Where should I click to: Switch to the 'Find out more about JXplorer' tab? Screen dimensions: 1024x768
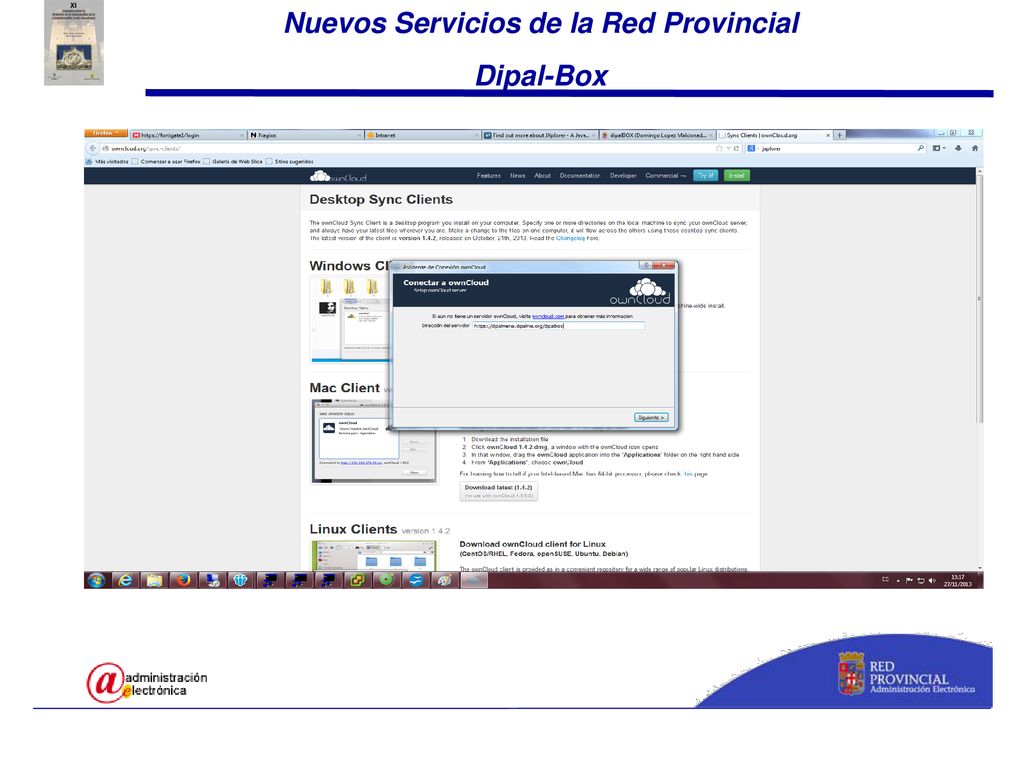(x=539, y=135)
